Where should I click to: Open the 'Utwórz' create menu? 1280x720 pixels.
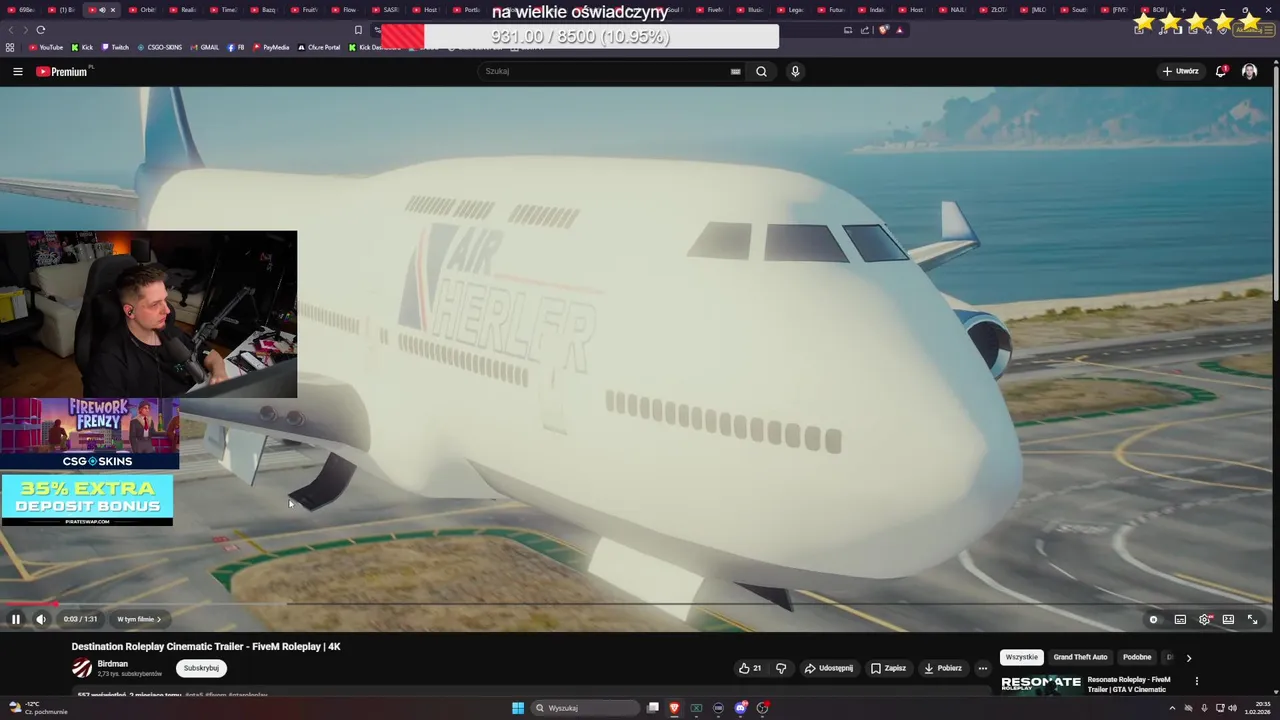[x=1180, y=71]
